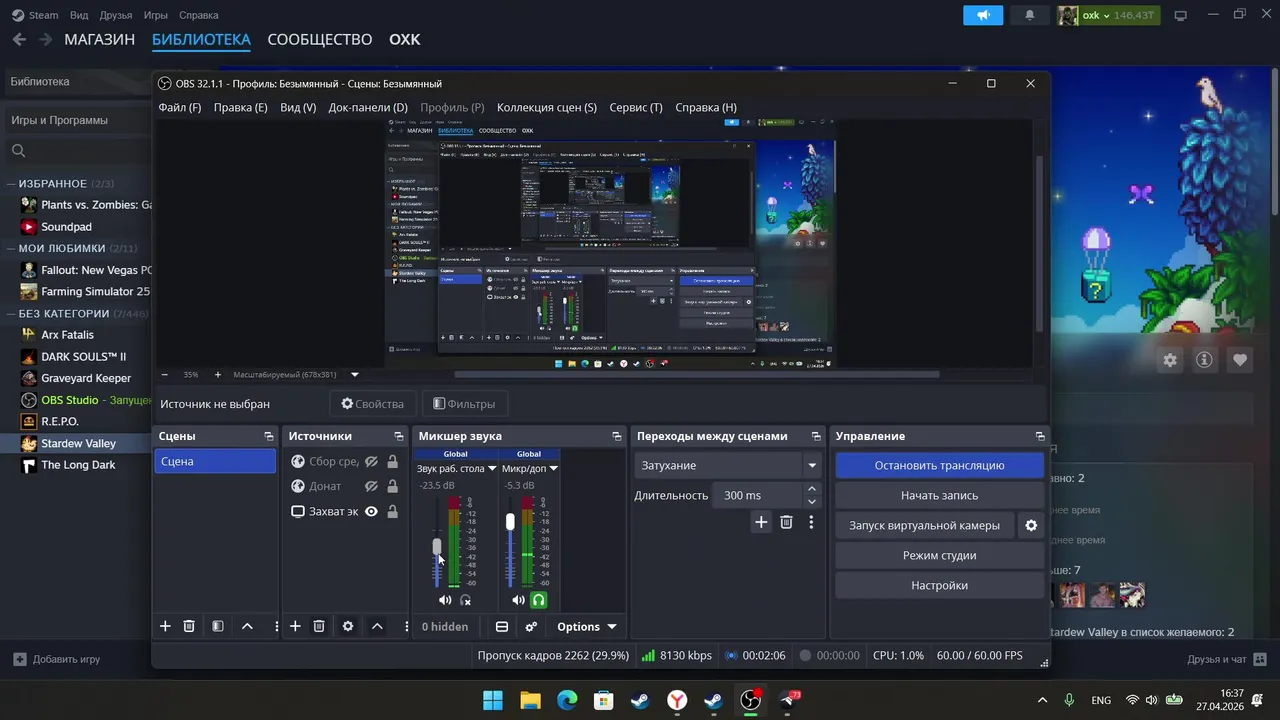Add a new scene transition
Screen dimensions: 1280x720
tap(761, 522)
